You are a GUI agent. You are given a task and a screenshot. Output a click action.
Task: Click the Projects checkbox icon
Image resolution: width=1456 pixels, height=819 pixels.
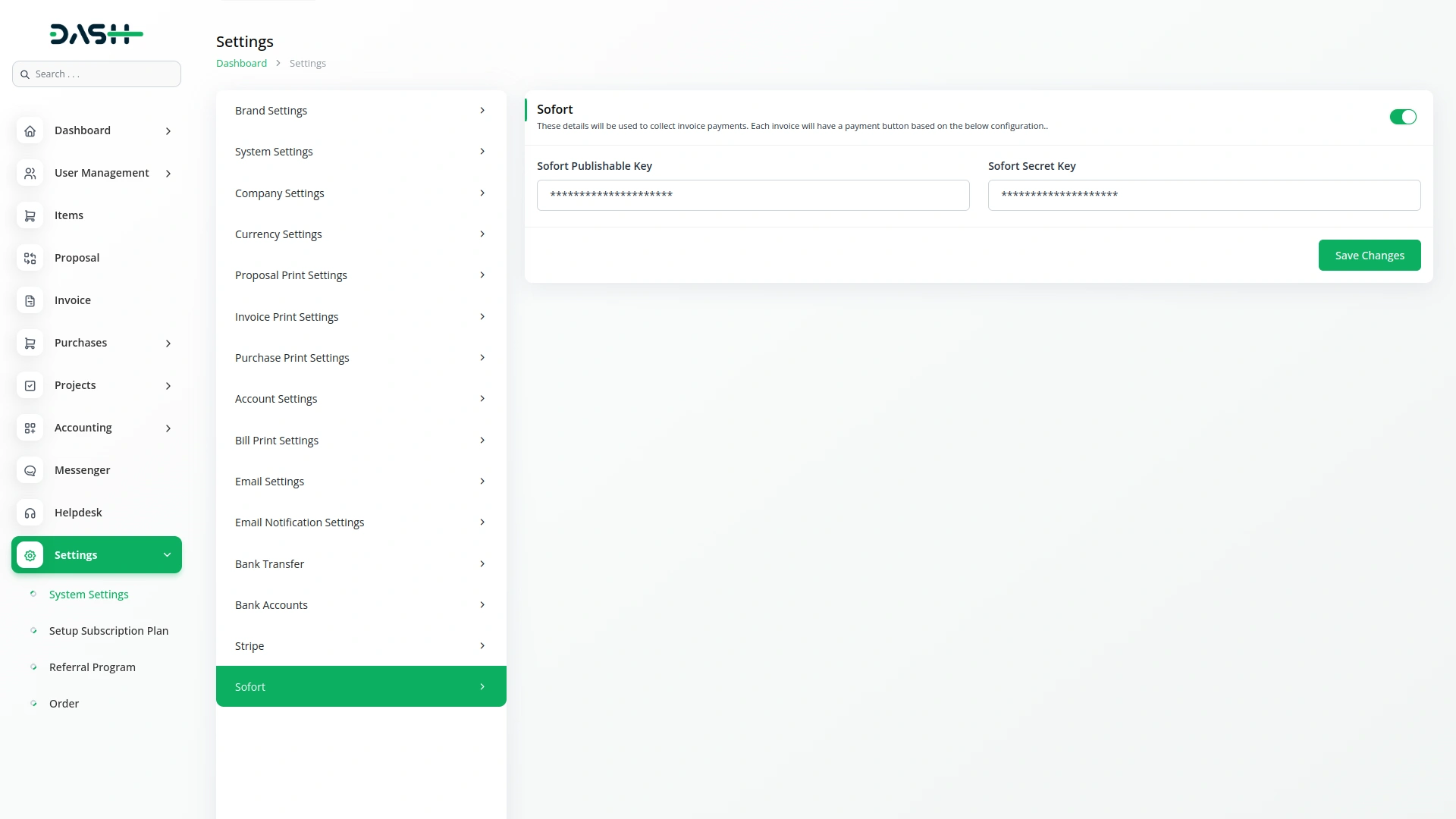30,386
